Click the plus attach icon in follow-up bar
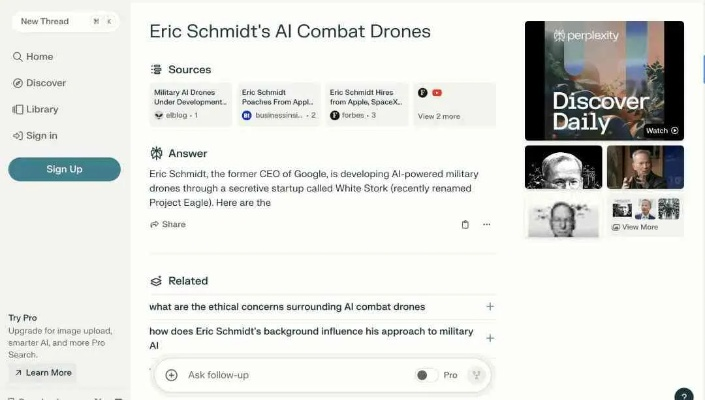 (x=171, y=375)
